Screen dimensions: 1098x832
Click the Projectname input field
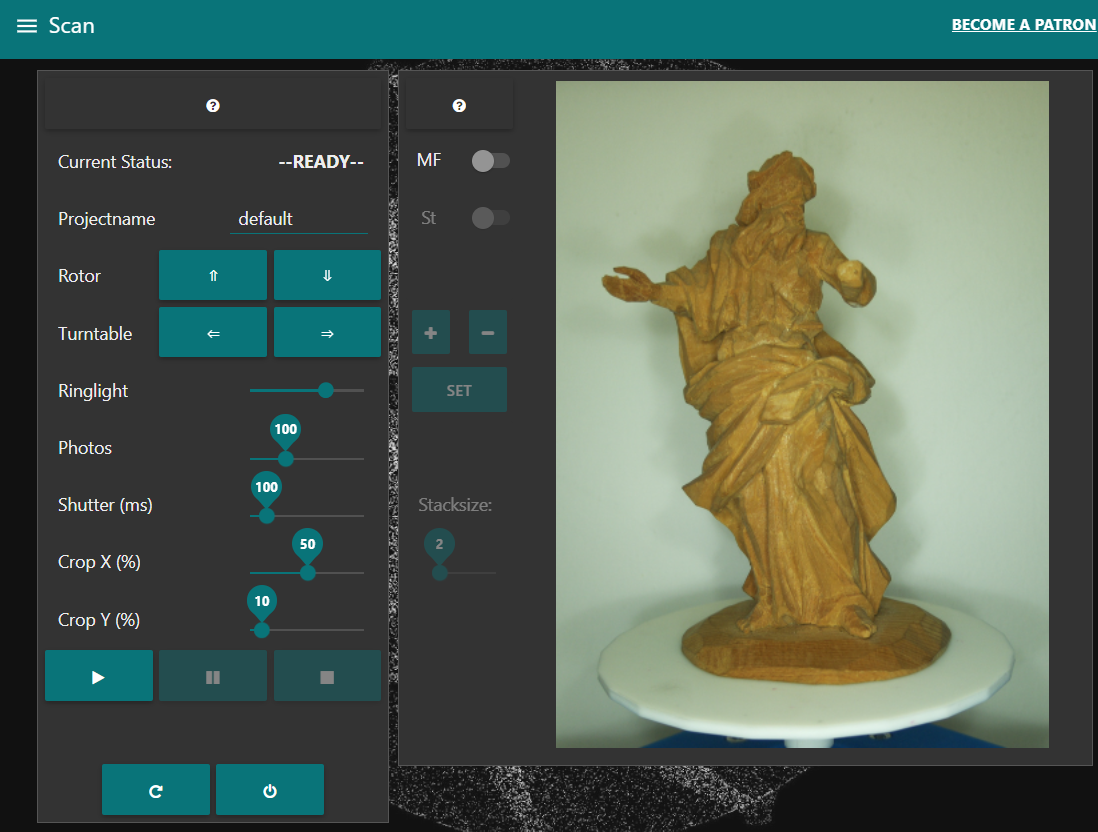coord(299,219)
